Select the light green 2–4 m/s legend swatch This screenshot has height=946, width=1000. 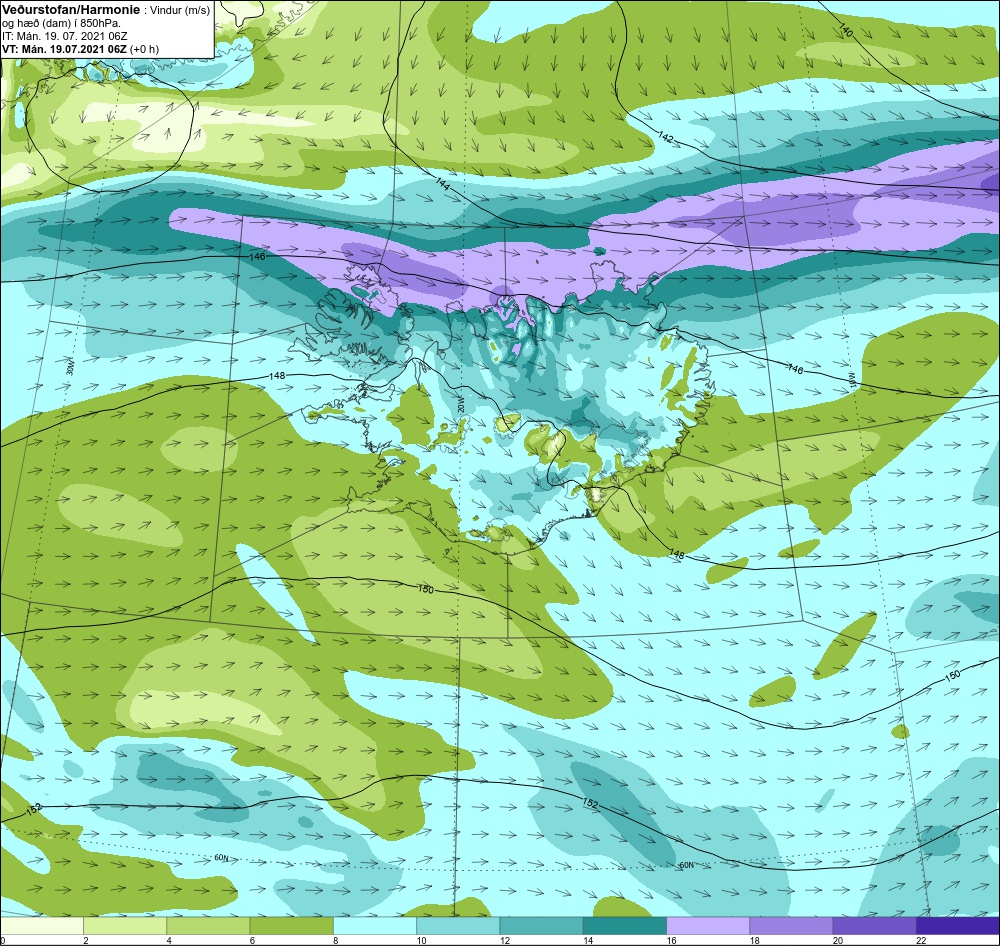[125, 925]
